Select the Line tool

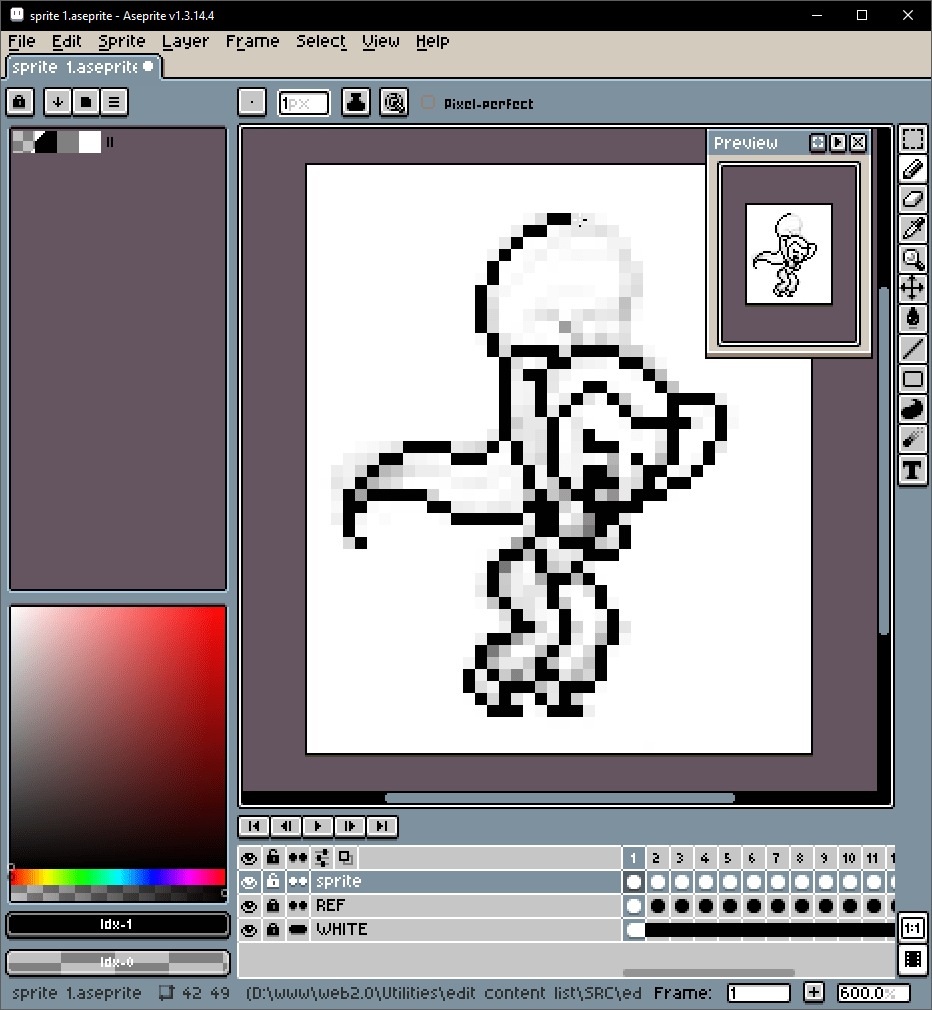[x=912, y=348]
